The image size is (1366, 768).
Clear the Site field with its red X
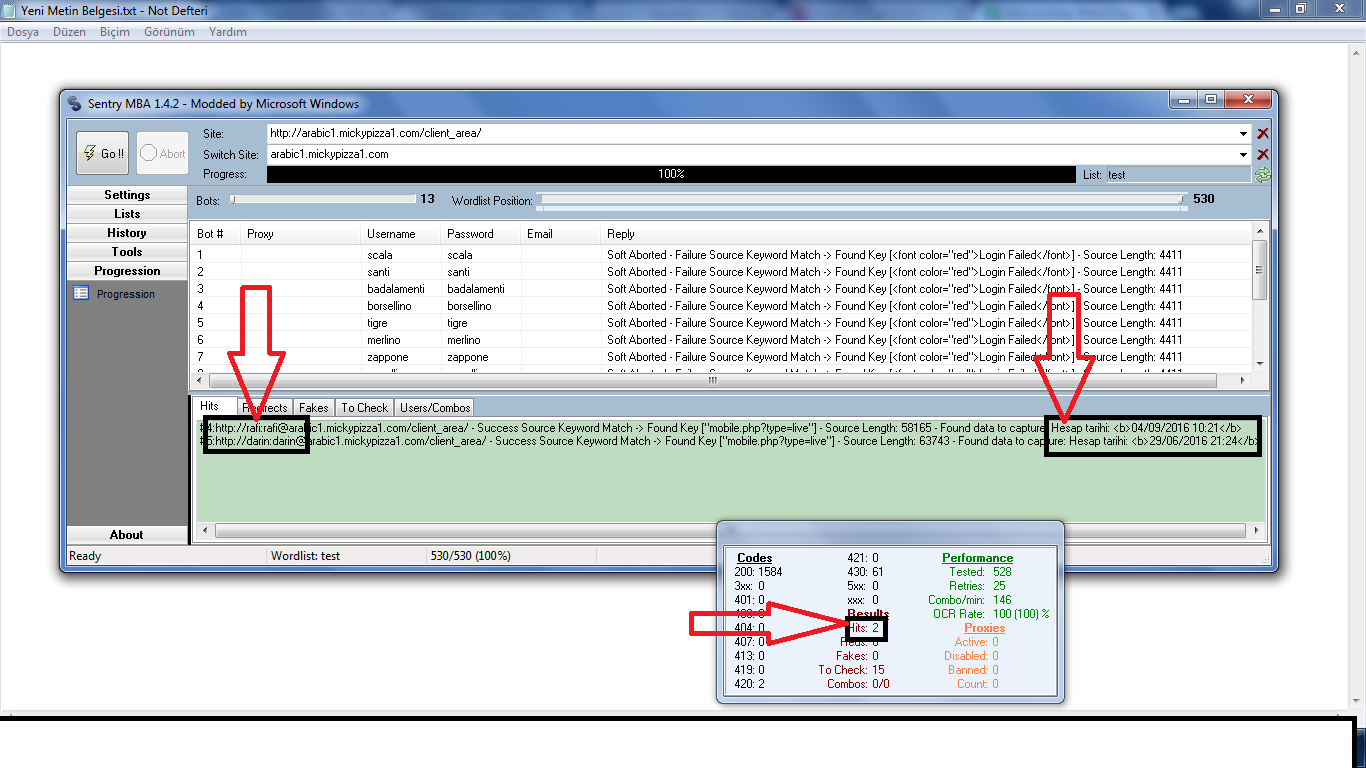click(x=1262, y=133)
